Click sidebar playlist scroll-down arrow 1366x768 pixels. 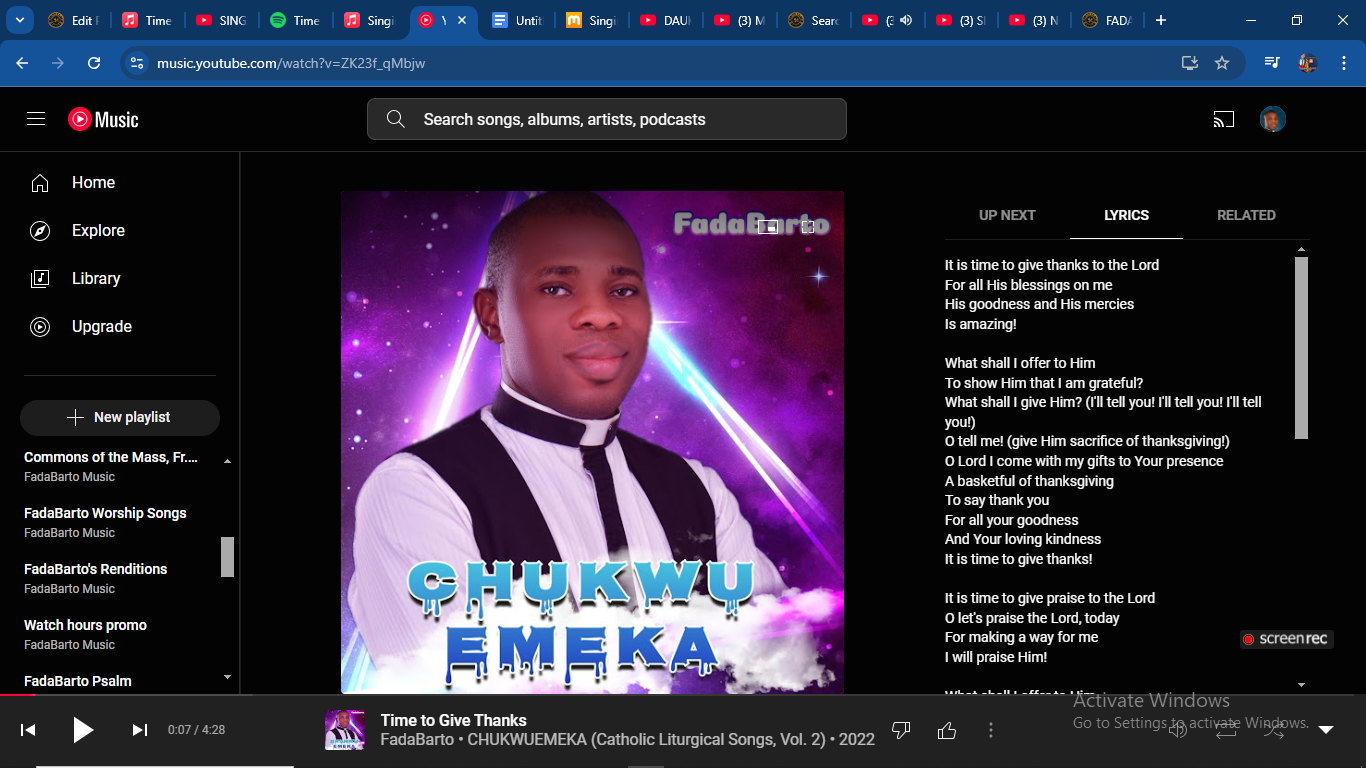(x=227, y=677)
